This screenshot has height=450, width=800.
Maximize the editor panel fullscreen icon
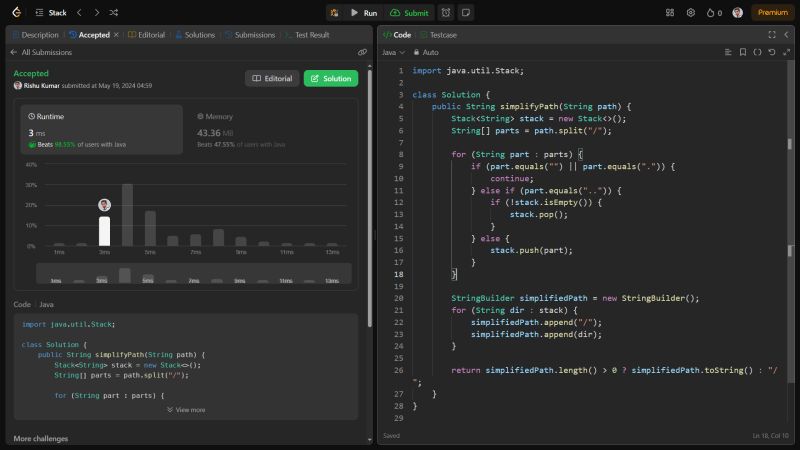pyautogui.click(x=772, y=35)
